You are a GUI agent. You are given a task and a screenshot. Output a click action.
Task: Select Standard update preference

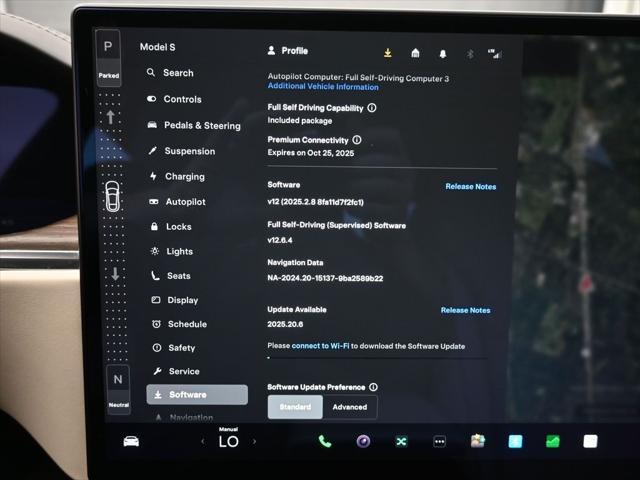pos(295,407)
